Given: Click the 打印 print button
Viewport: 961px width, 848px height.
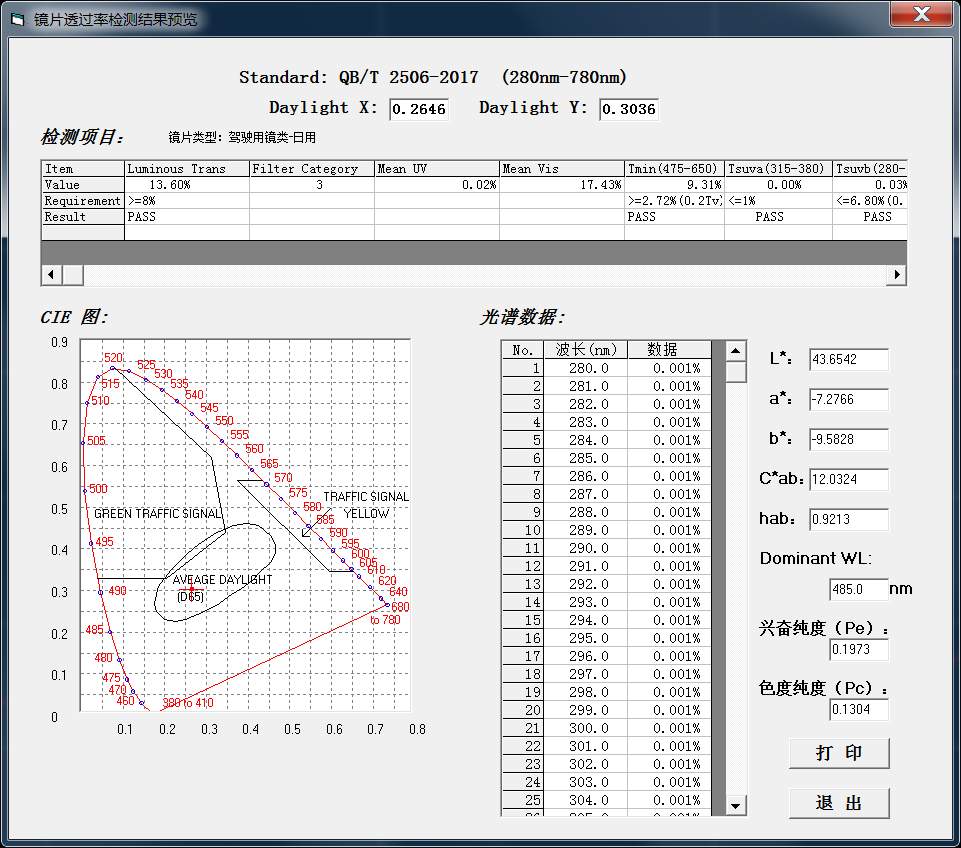Looking at the screenshot, I should (838, 753).
